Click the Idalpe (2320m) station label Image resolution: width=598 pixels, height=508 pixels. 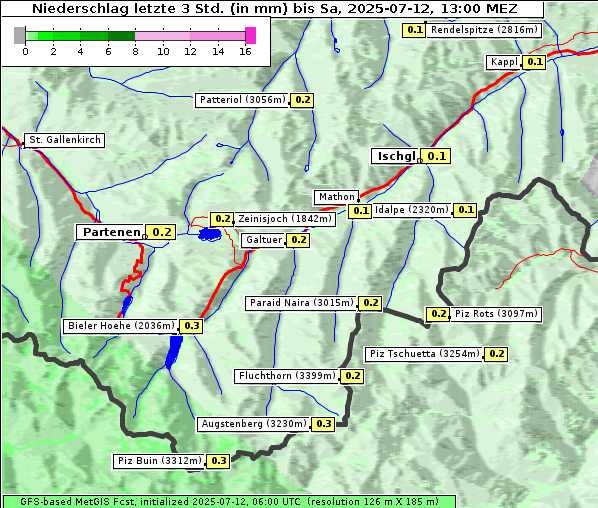[x=412, y=210]
